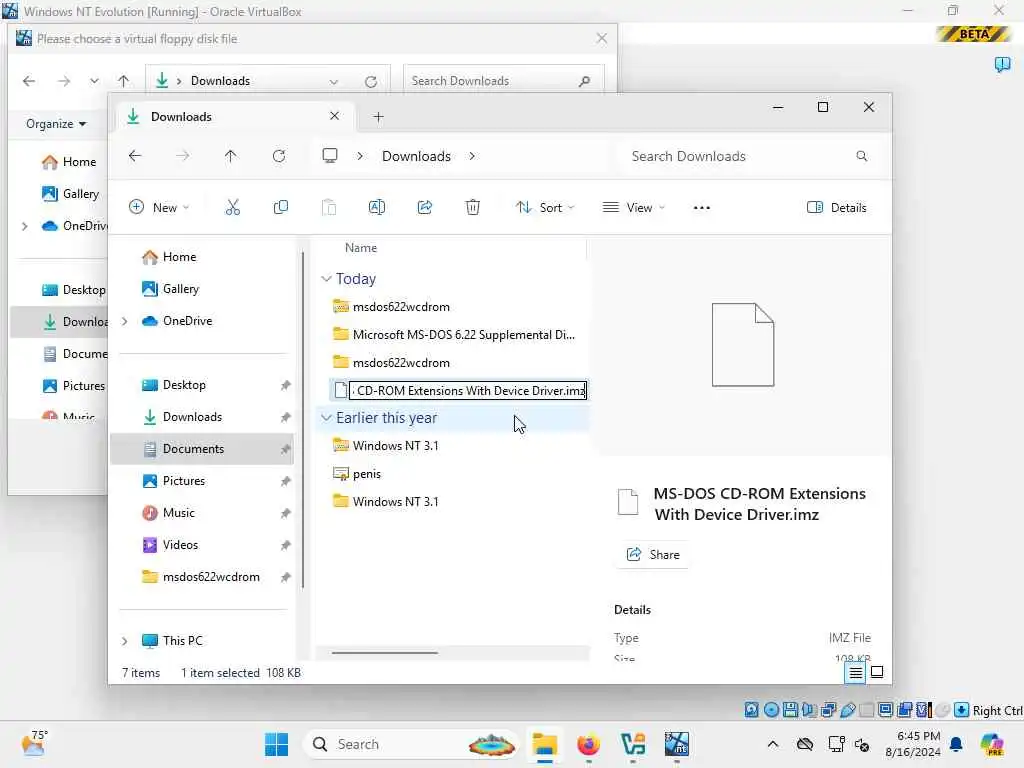Image resolution: width=1024 pixels, height=768 pixels.
Task: Click the clock showing 6:45 PM
Action: (912, 744)
